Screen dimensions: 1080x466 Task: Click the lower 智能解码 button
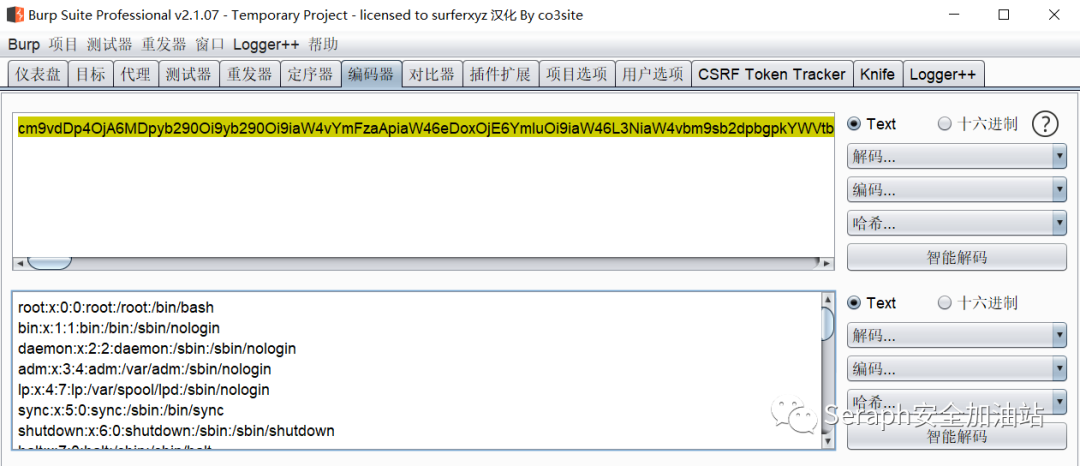[957, 436]
